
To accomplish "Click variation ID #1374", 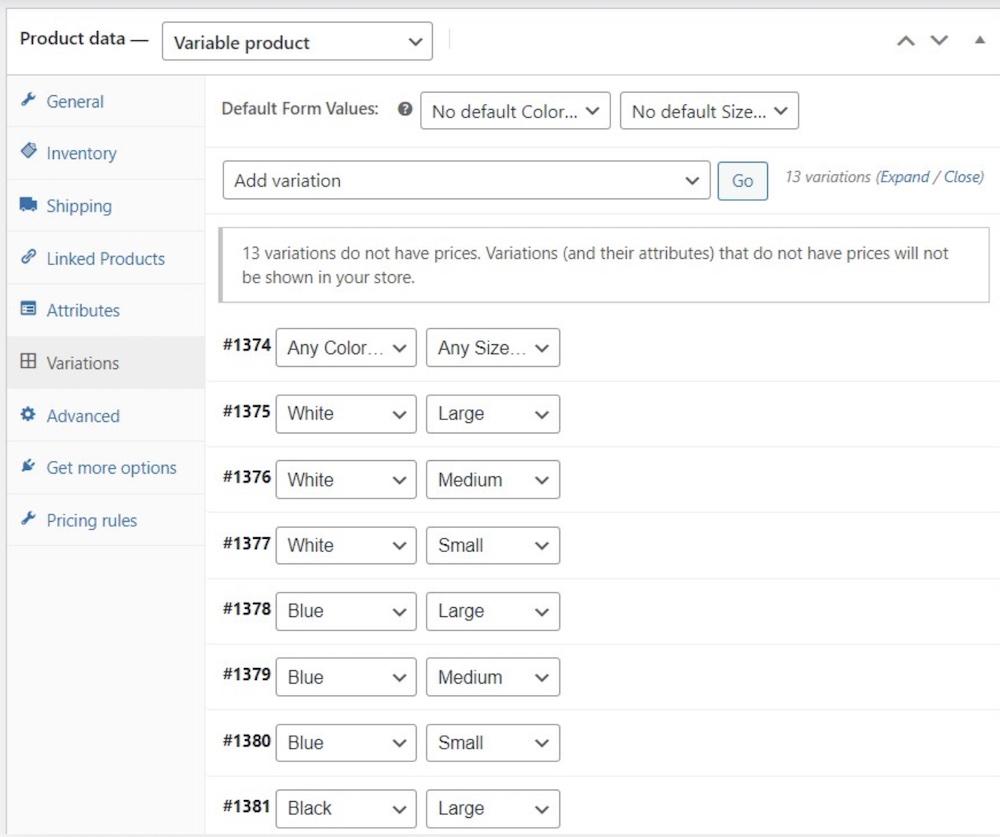I will pyautogui.click(x=247, y=345).
